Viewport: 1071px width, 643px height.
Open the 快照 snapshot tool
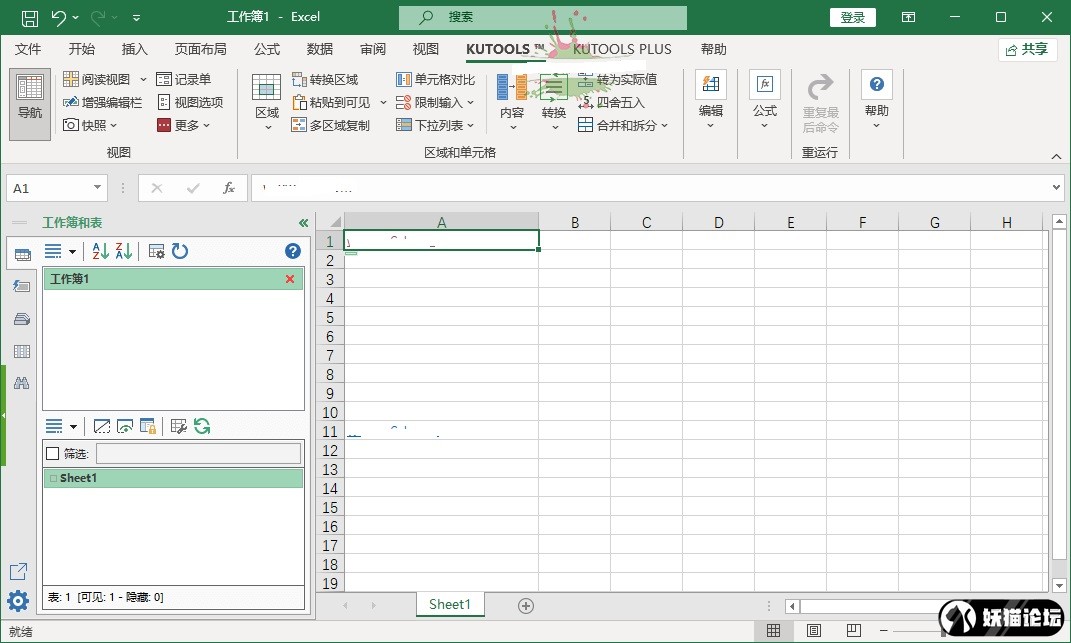pyautogui.click(x=89, y=125)
